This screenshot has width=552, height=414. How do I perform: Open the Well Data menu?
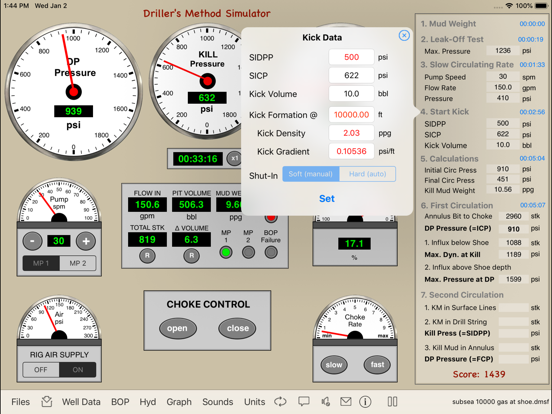pos(81,402)
